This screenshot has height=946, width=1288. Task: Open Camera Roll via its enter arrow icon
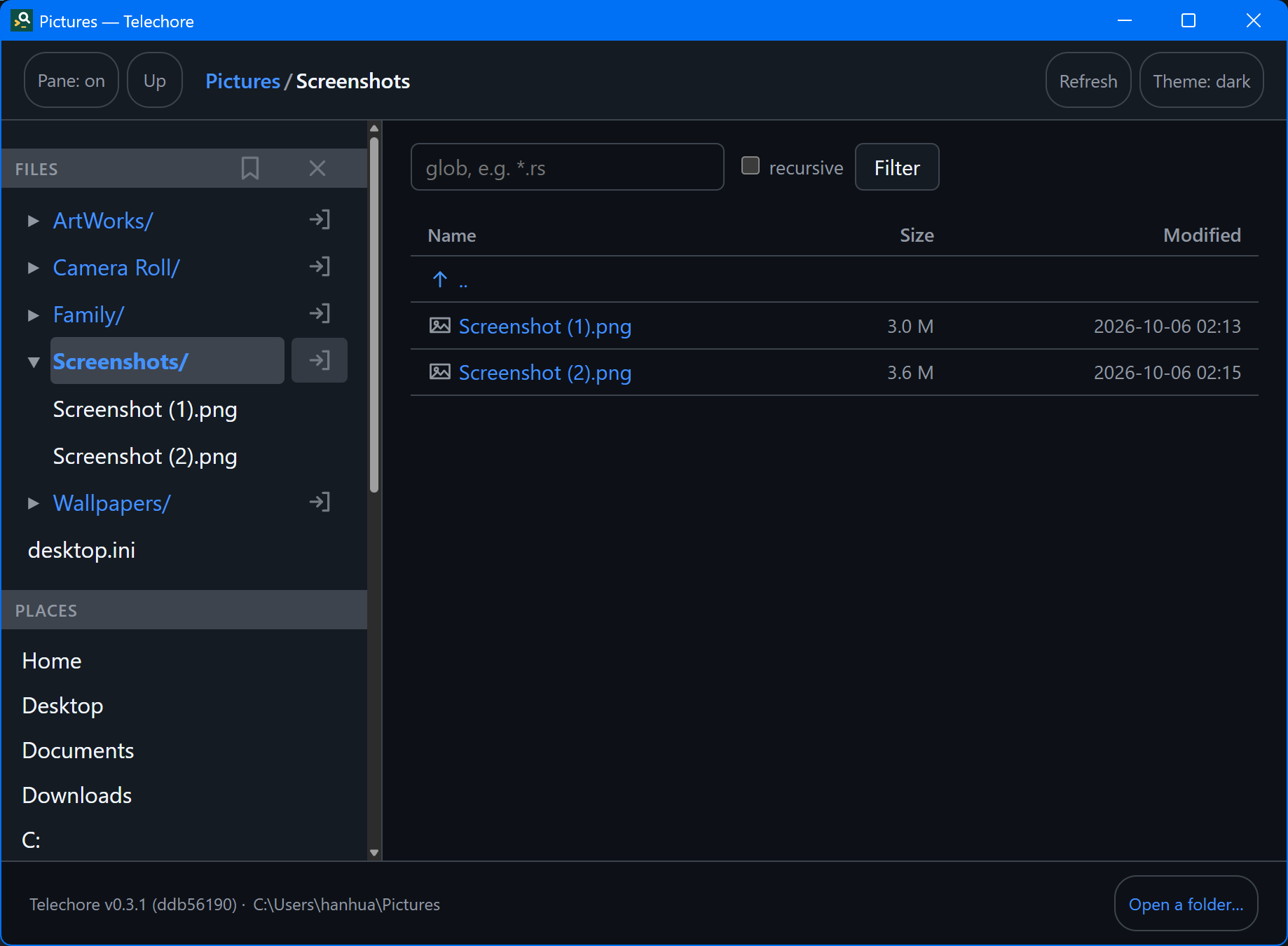tap(320, 267)
